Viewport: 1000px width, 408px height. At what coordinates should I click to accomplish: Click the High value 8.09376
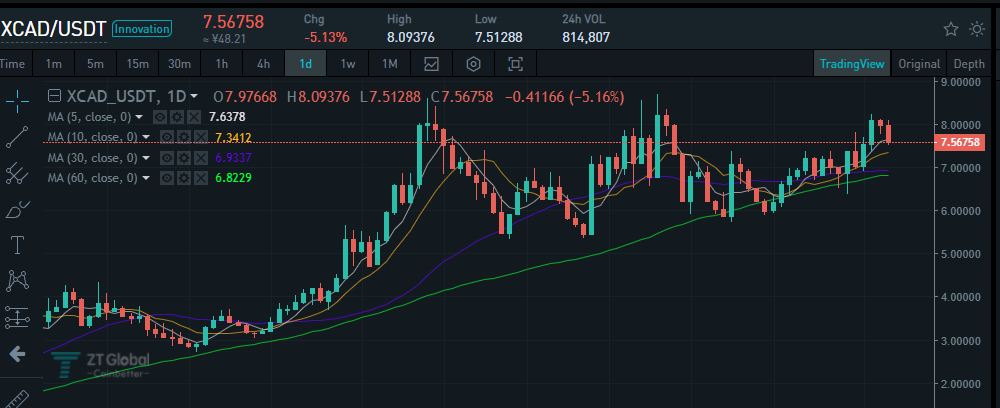pos(411,38)
